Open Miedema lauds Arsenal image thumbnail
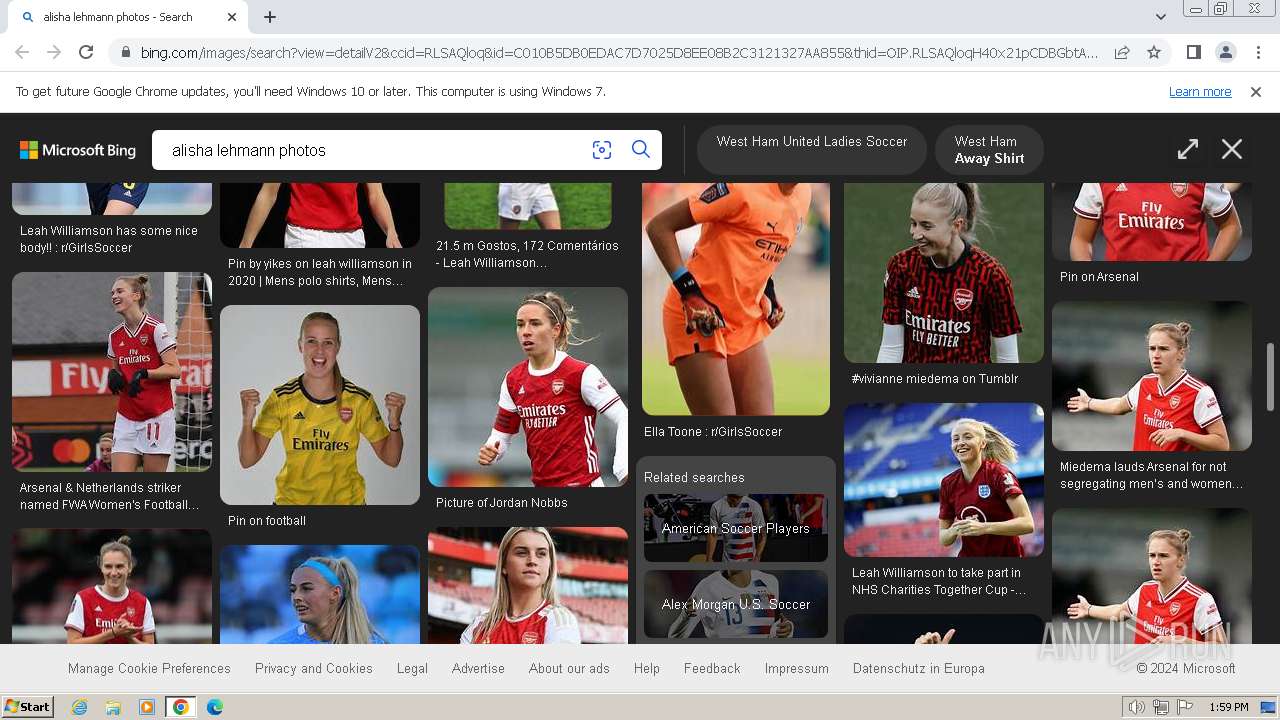1280x720 pixels. pos(1152,376)
